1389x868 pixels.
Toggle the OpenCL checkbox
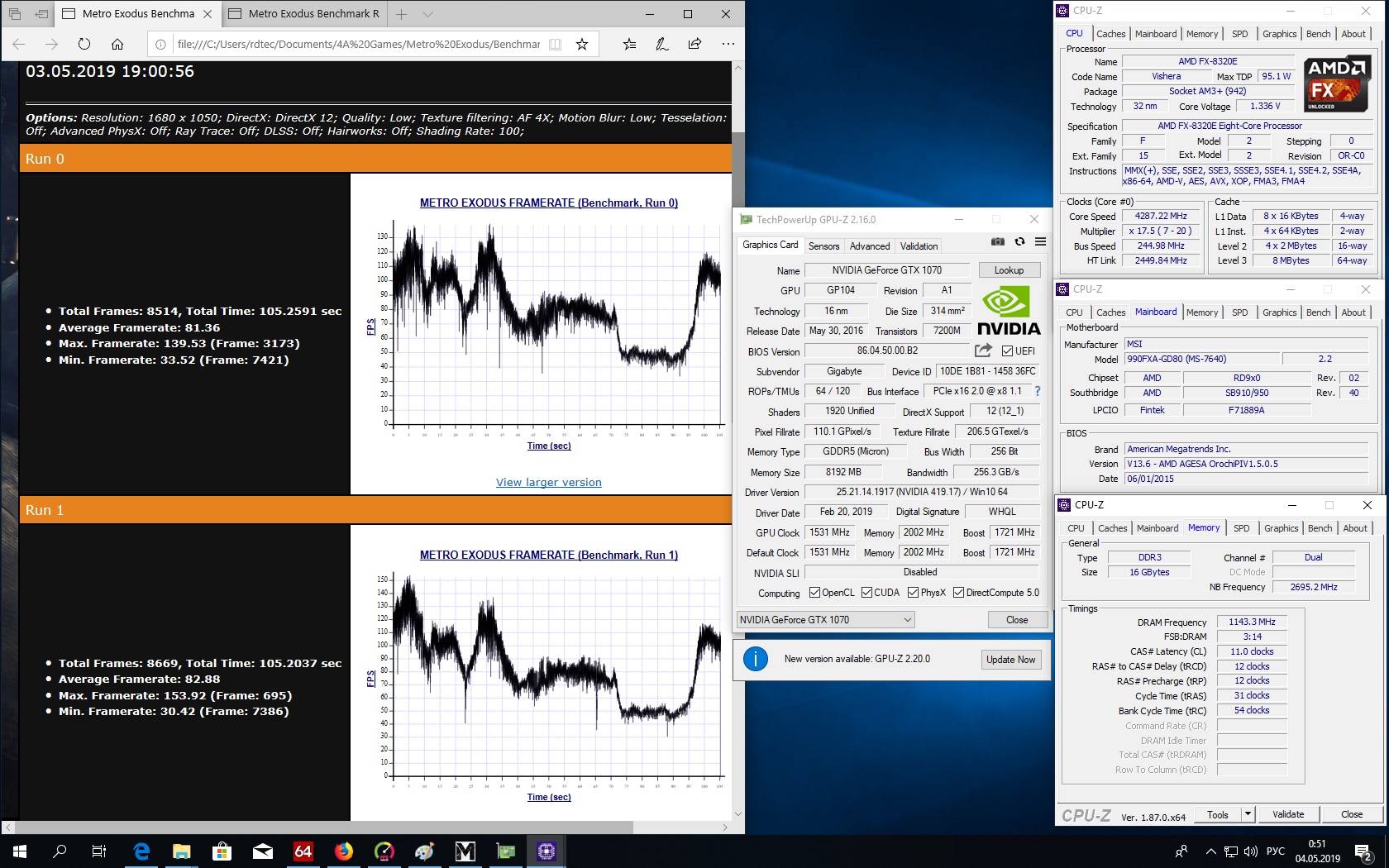(814, 593)
